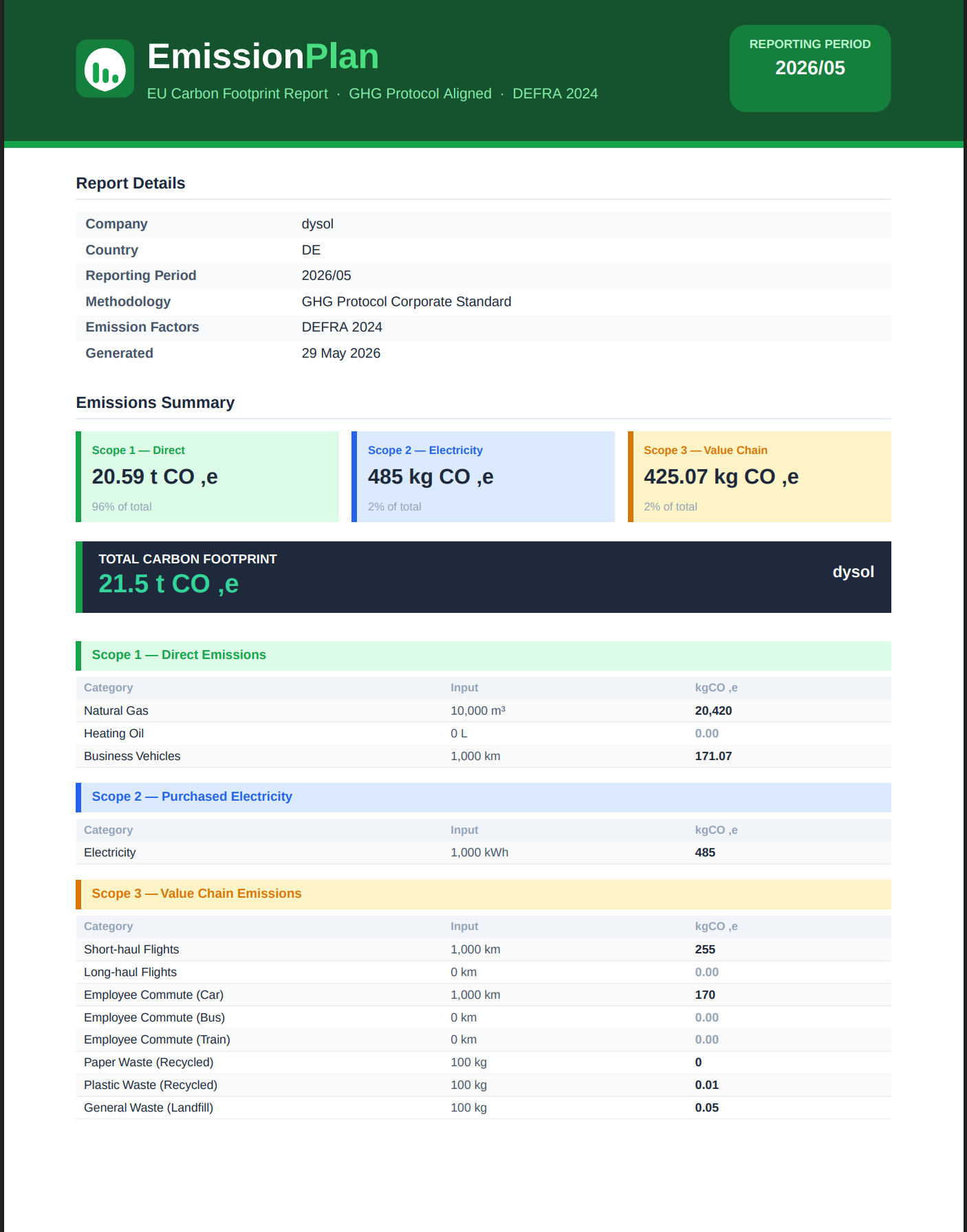Click the 'Short-haul Flights' category row
The height and width of the screenshot is (1232, 967).
click(x=483, y=950)
